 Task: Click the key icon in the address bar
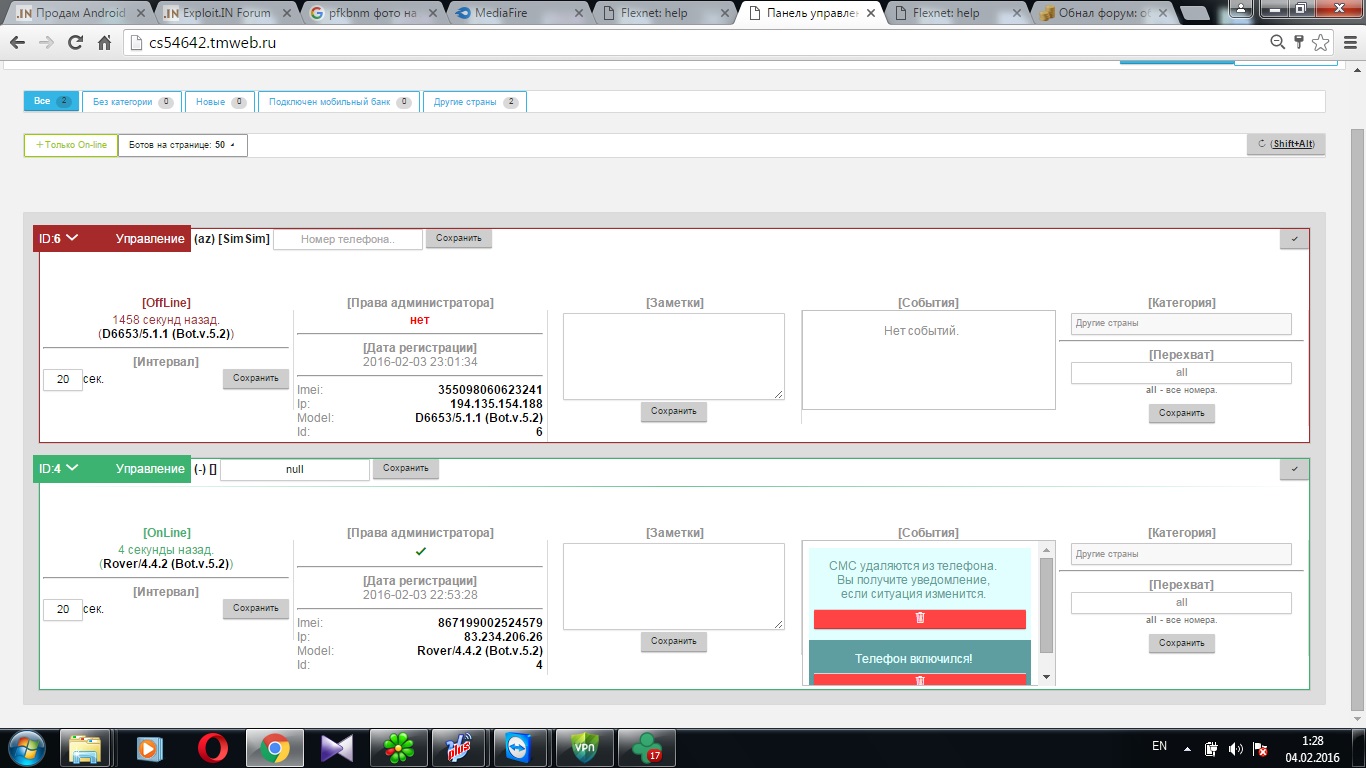click(x=1298, y=42)
